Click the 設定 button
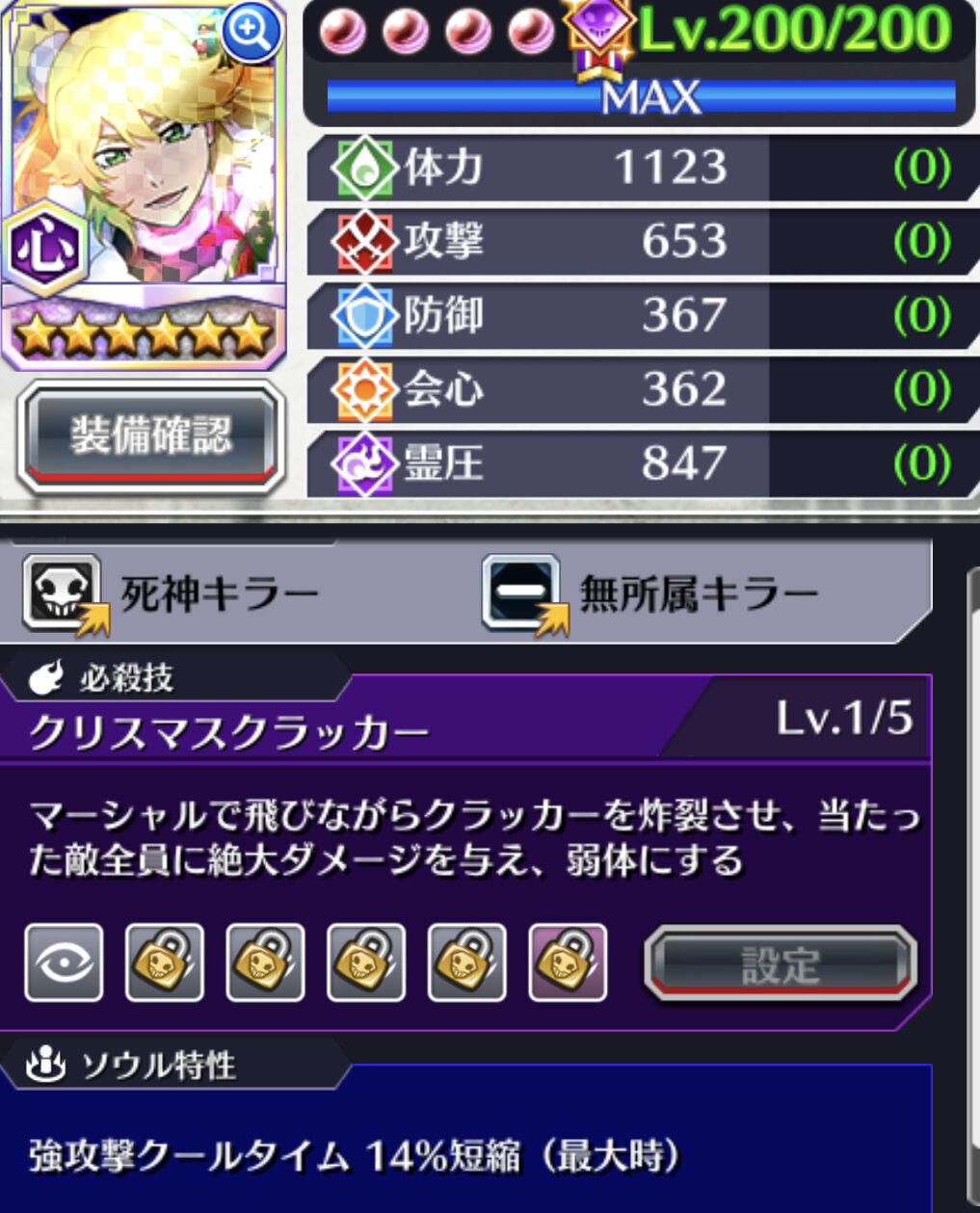 (781, 963)
